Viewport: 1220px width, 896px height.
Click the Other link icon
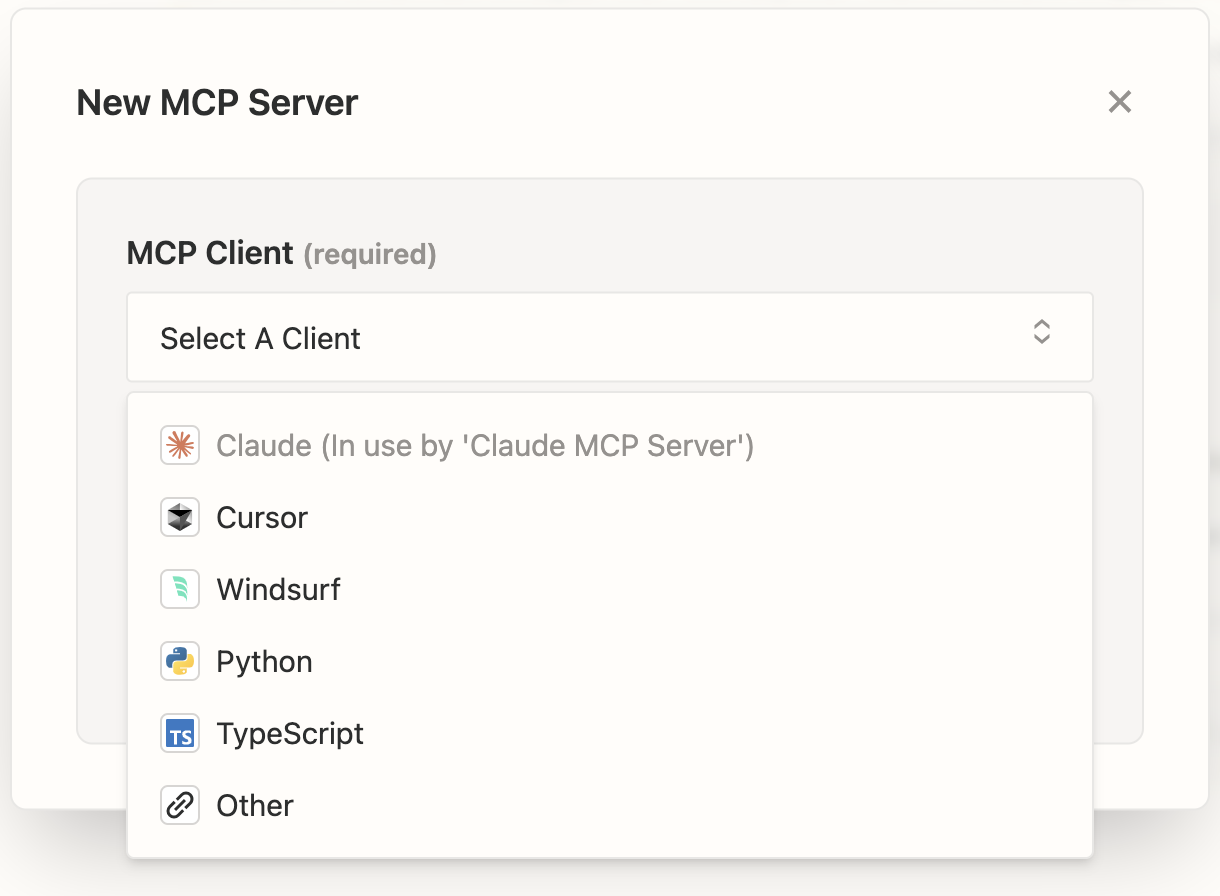tap(180, 805)
